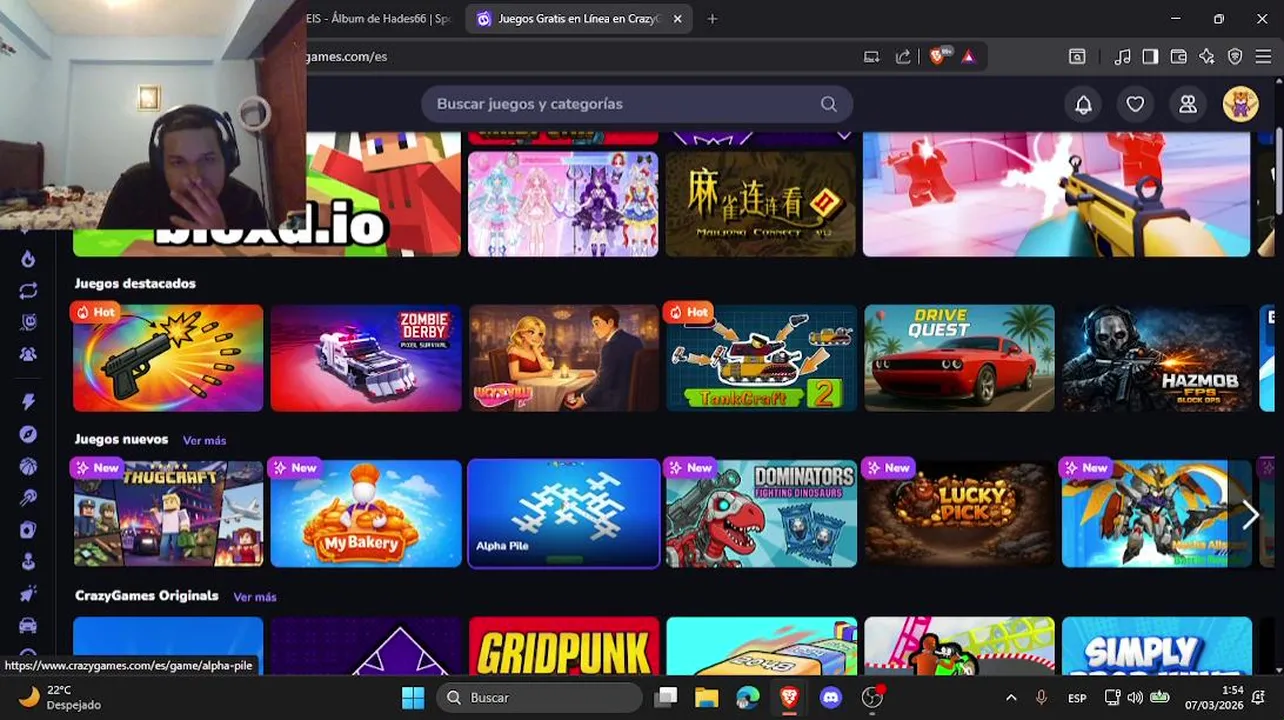Open the music playlist icon in toolbar
Viewport: 1284px width, 720px height.
(x=1122, y=57)
